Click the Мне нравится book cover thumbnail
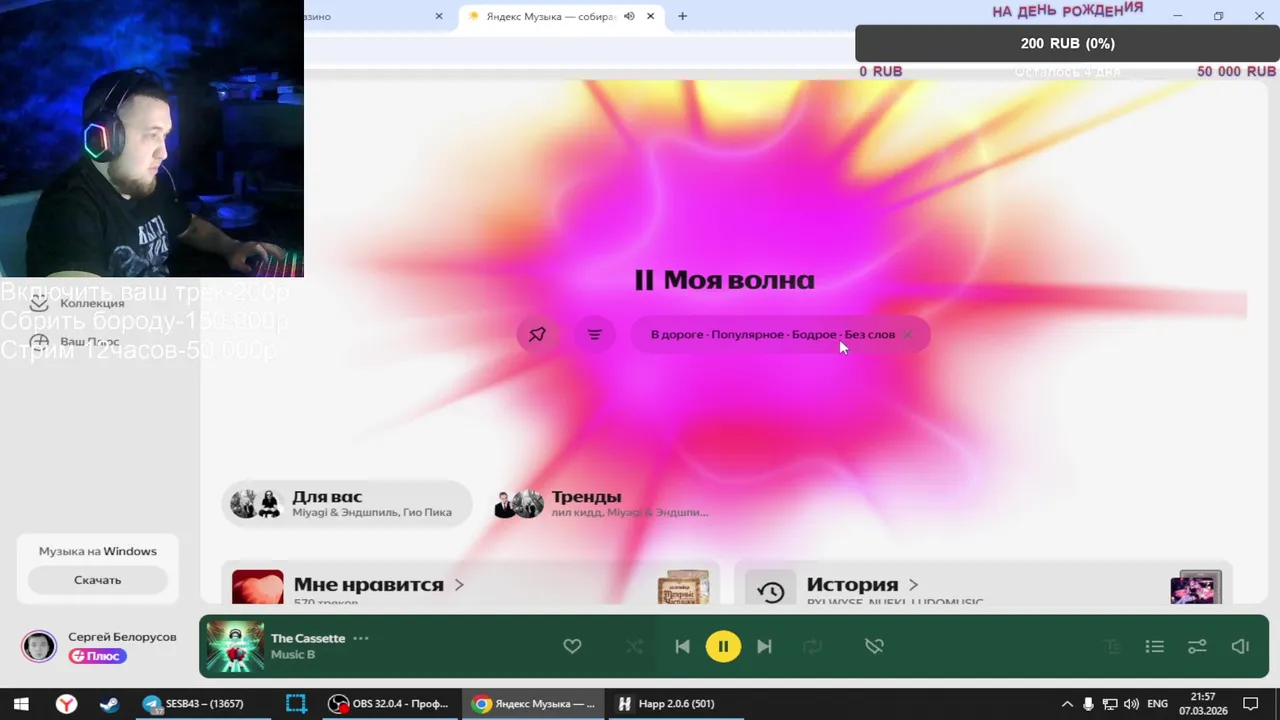 click(683, 587)
